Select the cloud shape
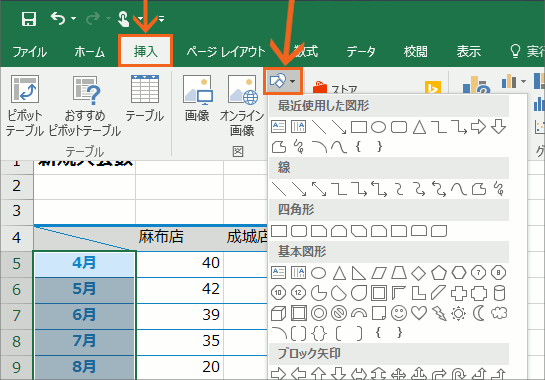The width and height of the screenshot is (545, 380). click(x=499, y=313)
